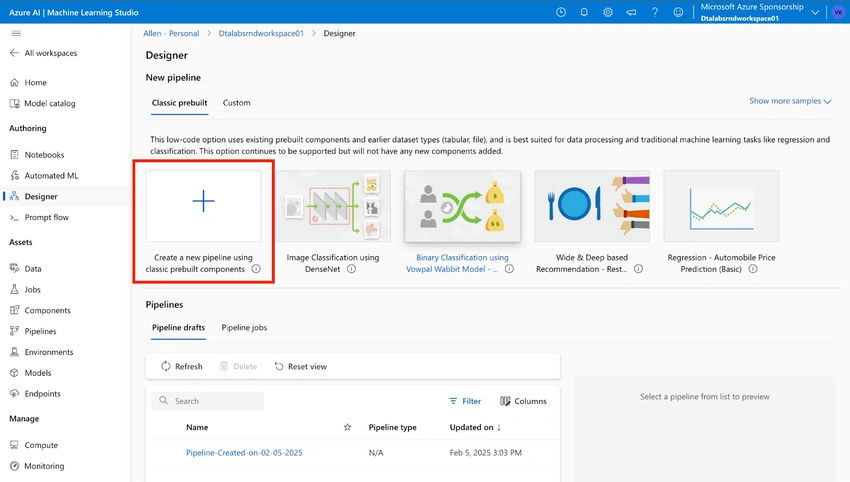Open the workspace subscription dropdown

815,12
